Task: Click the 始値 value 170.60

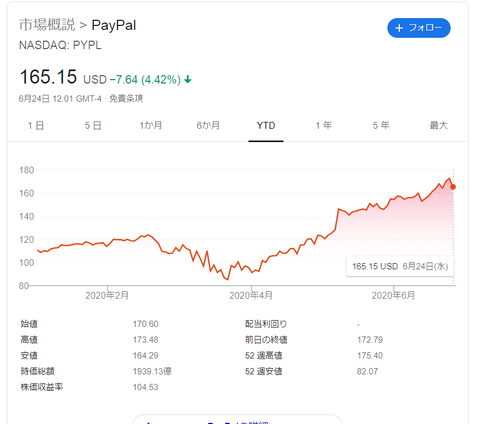Action: point(145,324)
